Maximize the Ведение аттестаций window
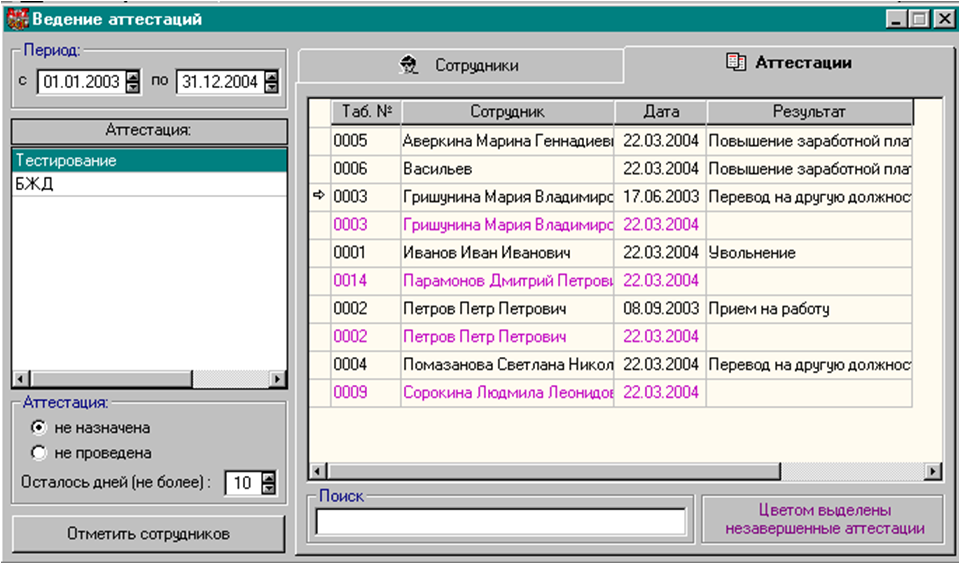Image resolution: width=960 pixels, height=564 pixels. pos(919,20)
